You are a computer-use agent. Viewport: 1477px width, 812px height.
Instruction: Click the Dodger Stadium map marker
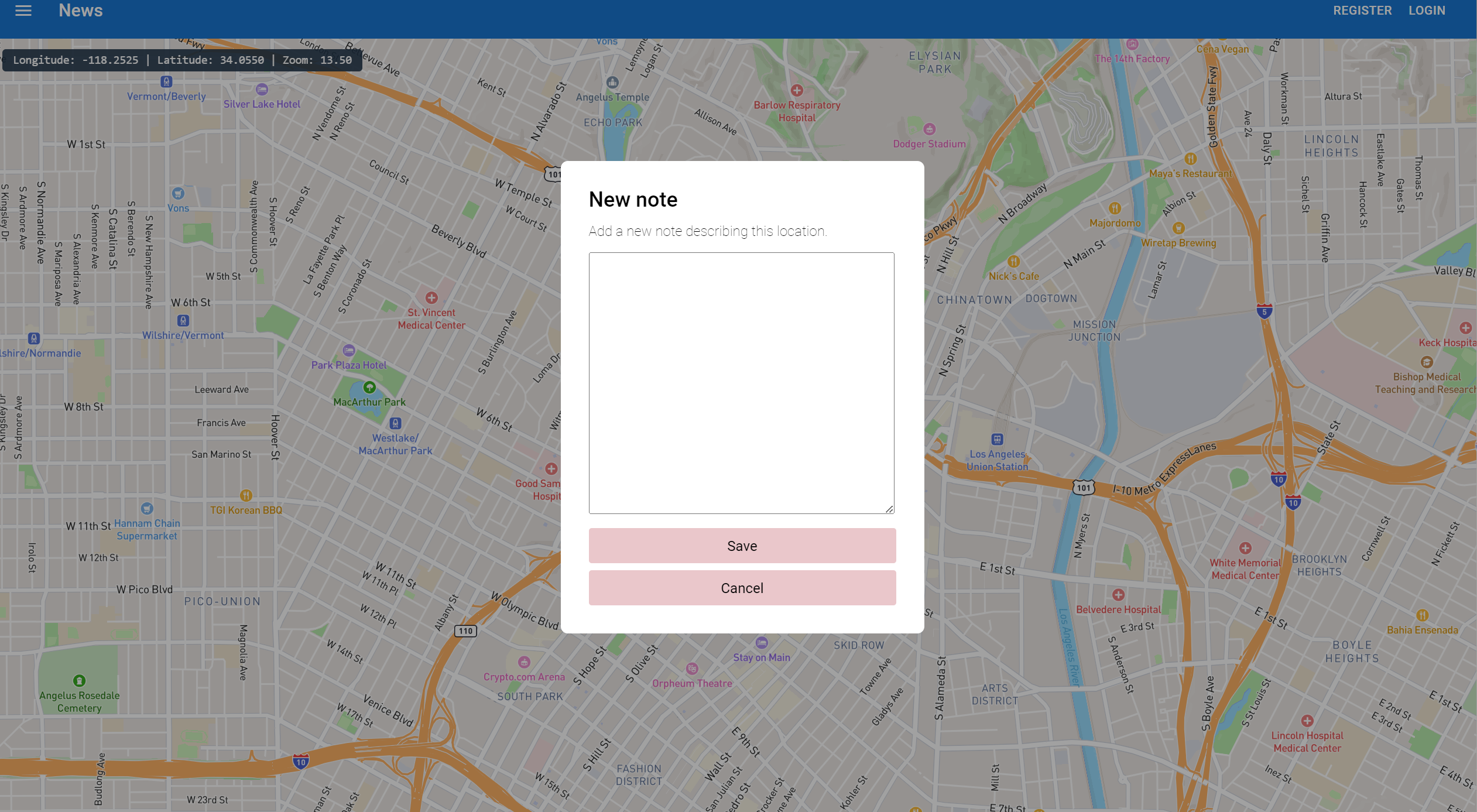pyautogui.click(x=929, y=129)
